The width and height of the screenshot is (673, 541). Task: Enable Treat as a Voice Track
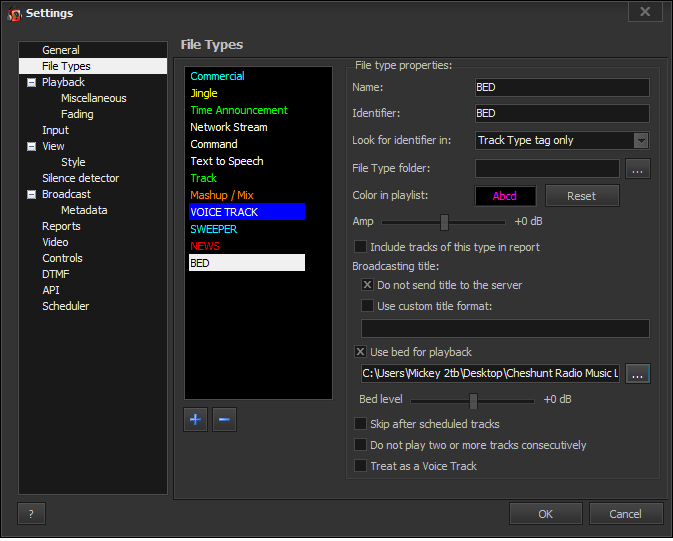point(360,468)
